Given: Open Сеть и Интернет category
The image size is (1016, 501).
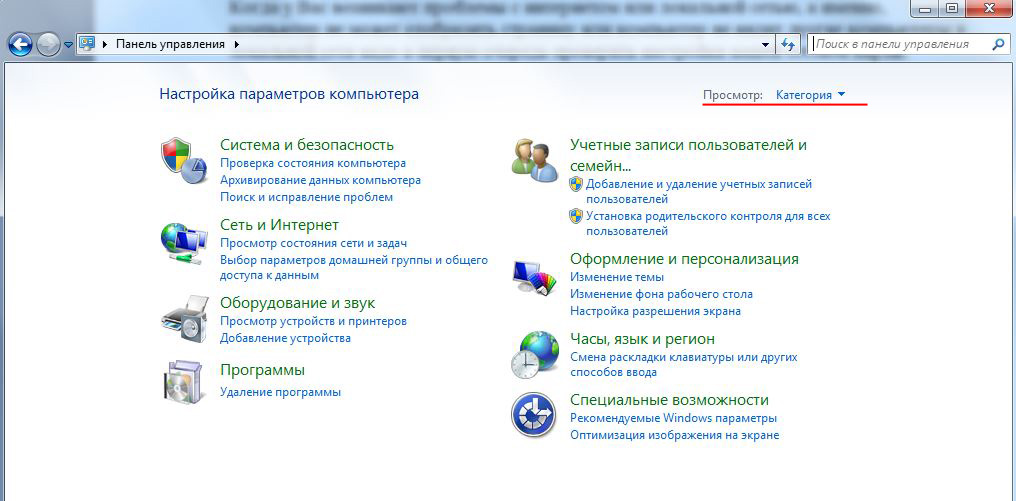Looking at the screenshot, I should [279, 225].
